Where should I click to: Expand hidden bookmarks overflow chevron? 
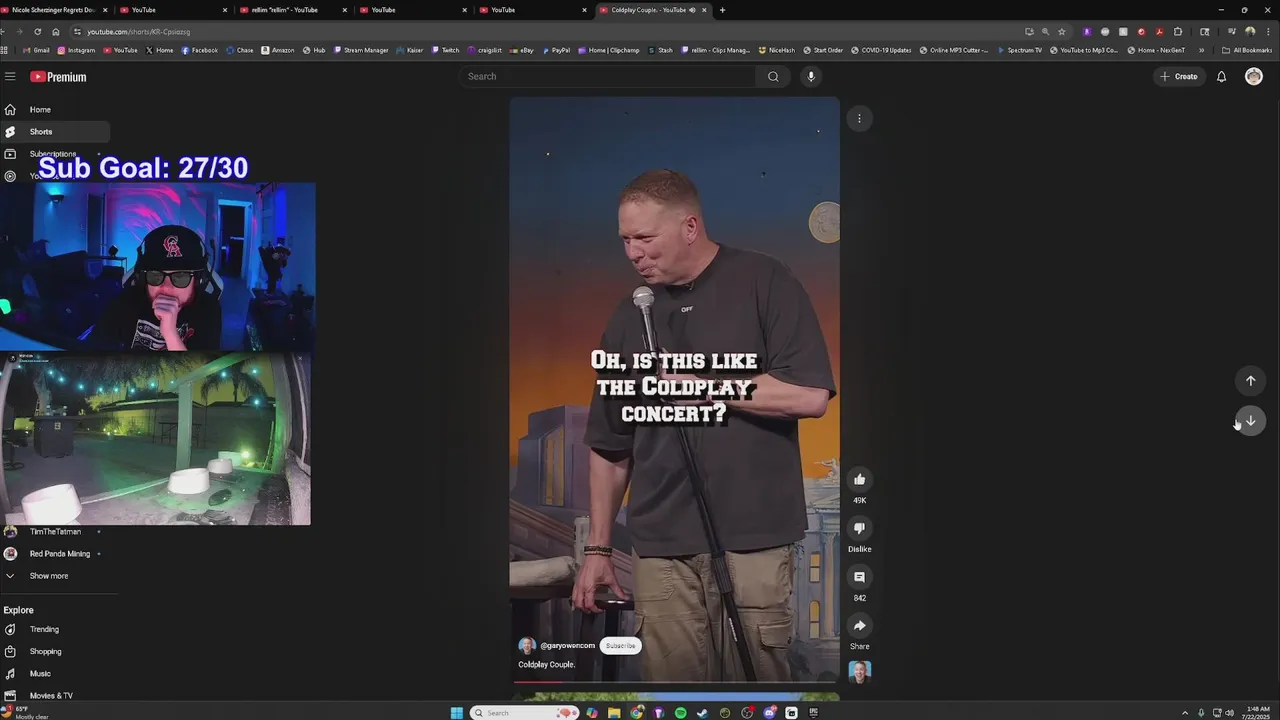[x=1201, y=50]
